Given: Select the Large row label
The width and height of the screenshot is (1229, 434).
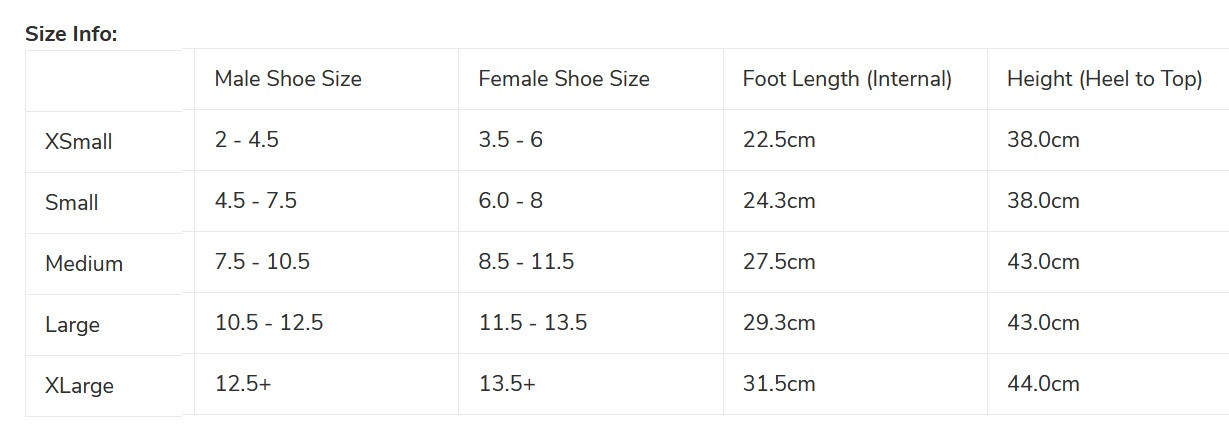Looking at the screenshot, I should pyautogui.click(x=72, y=325).
